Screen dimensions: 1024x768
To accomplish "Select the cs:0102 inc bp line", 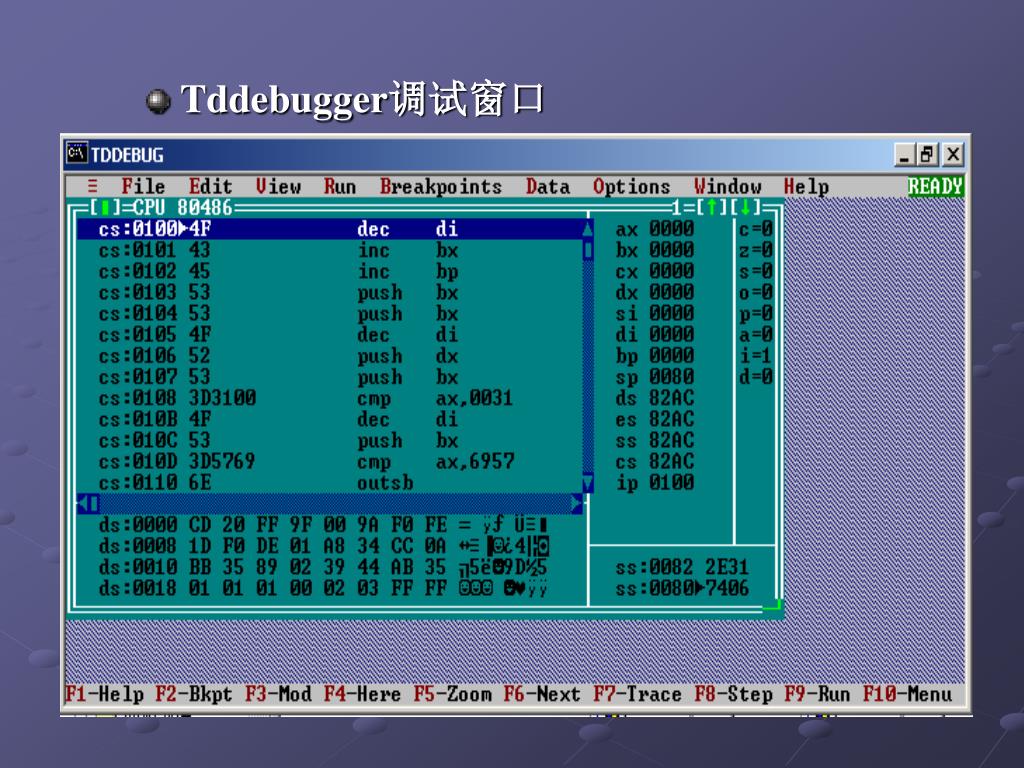I will 330,271.
